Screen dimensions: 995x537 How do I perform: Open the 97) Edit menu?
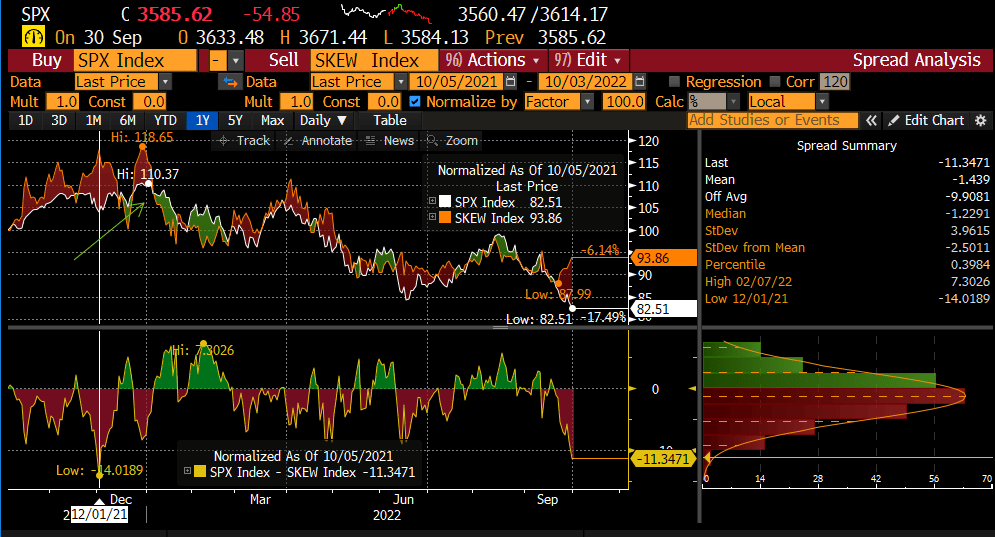588,60
